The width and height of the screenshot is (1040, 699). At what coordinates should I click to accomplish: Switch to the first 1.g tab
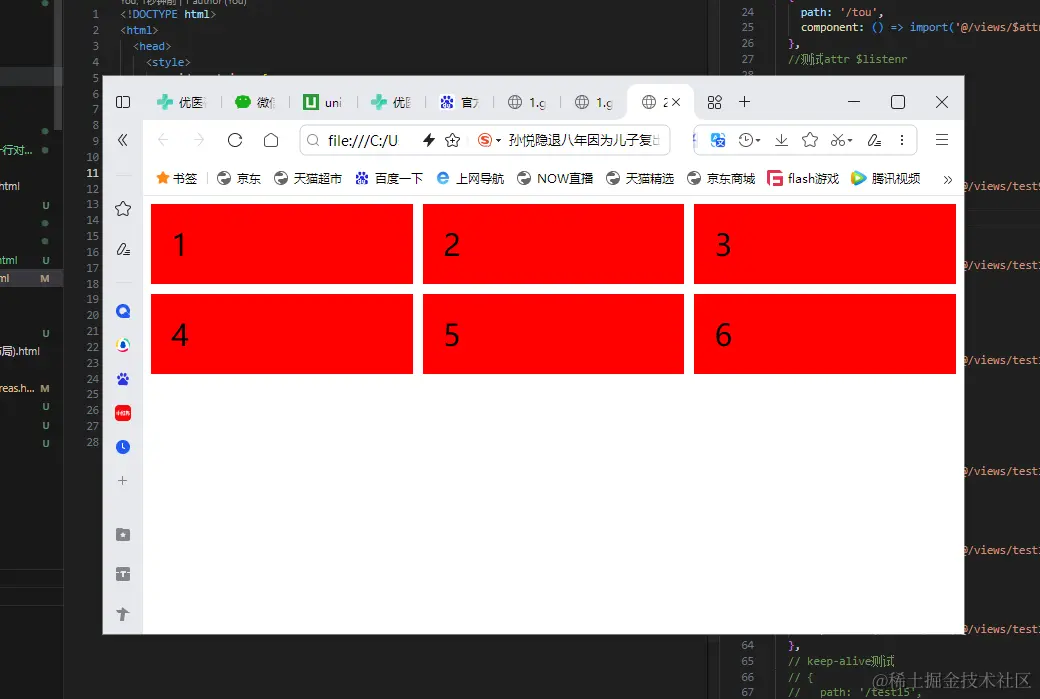527,102
